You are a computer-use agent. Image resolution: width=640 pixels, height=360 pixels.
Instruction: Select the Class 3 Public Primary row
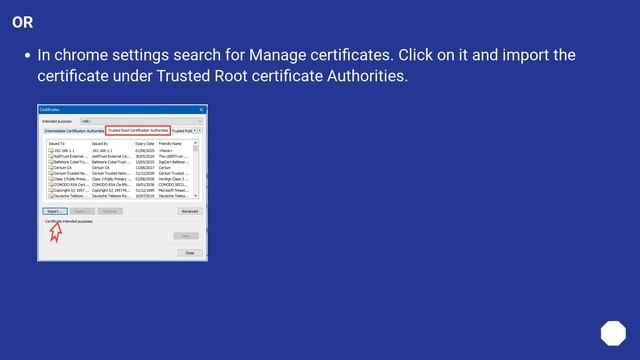[120, 179]
